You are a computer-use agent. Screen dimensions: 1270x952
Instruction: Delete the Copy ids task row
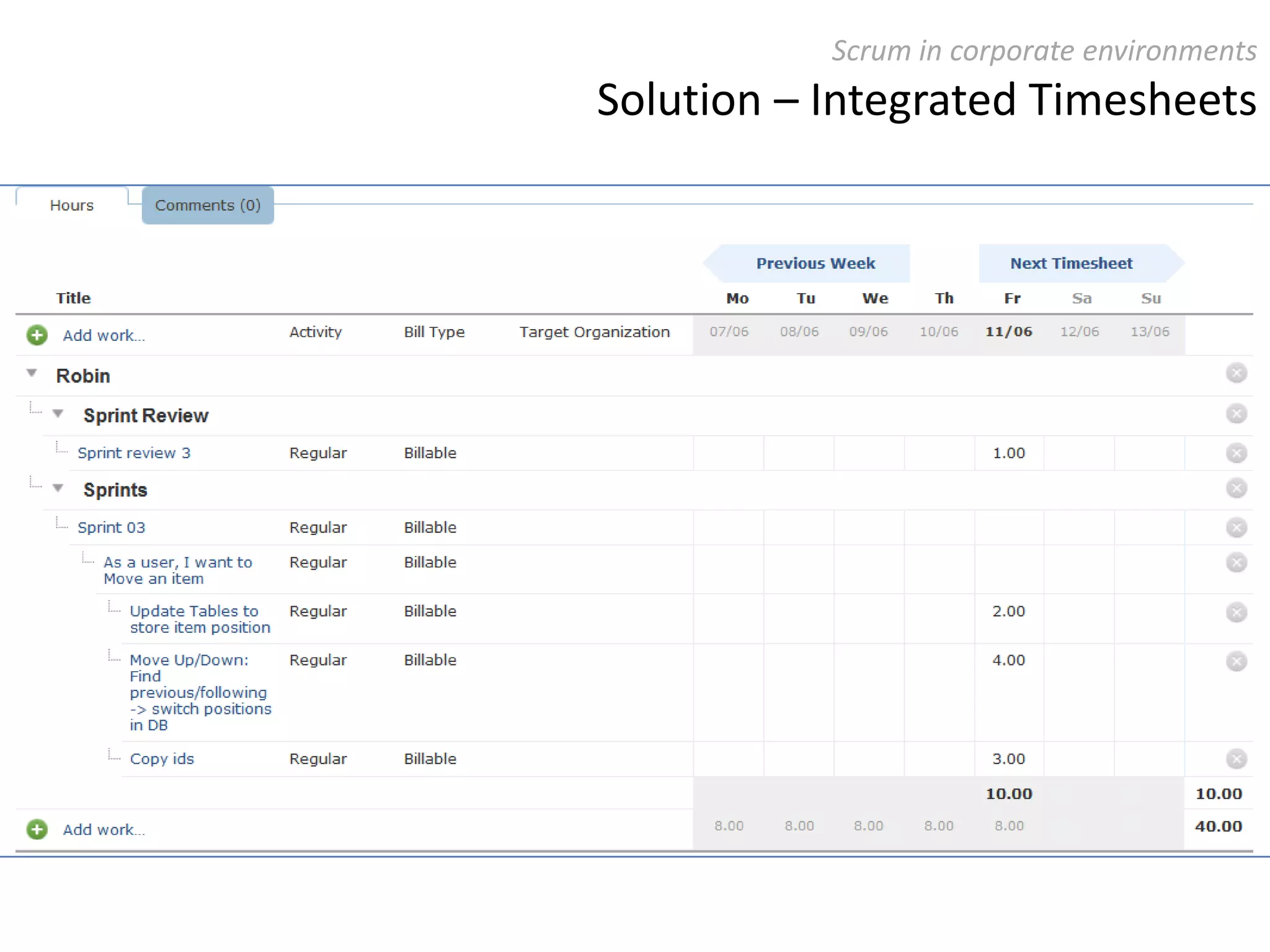pos(1236,759)
